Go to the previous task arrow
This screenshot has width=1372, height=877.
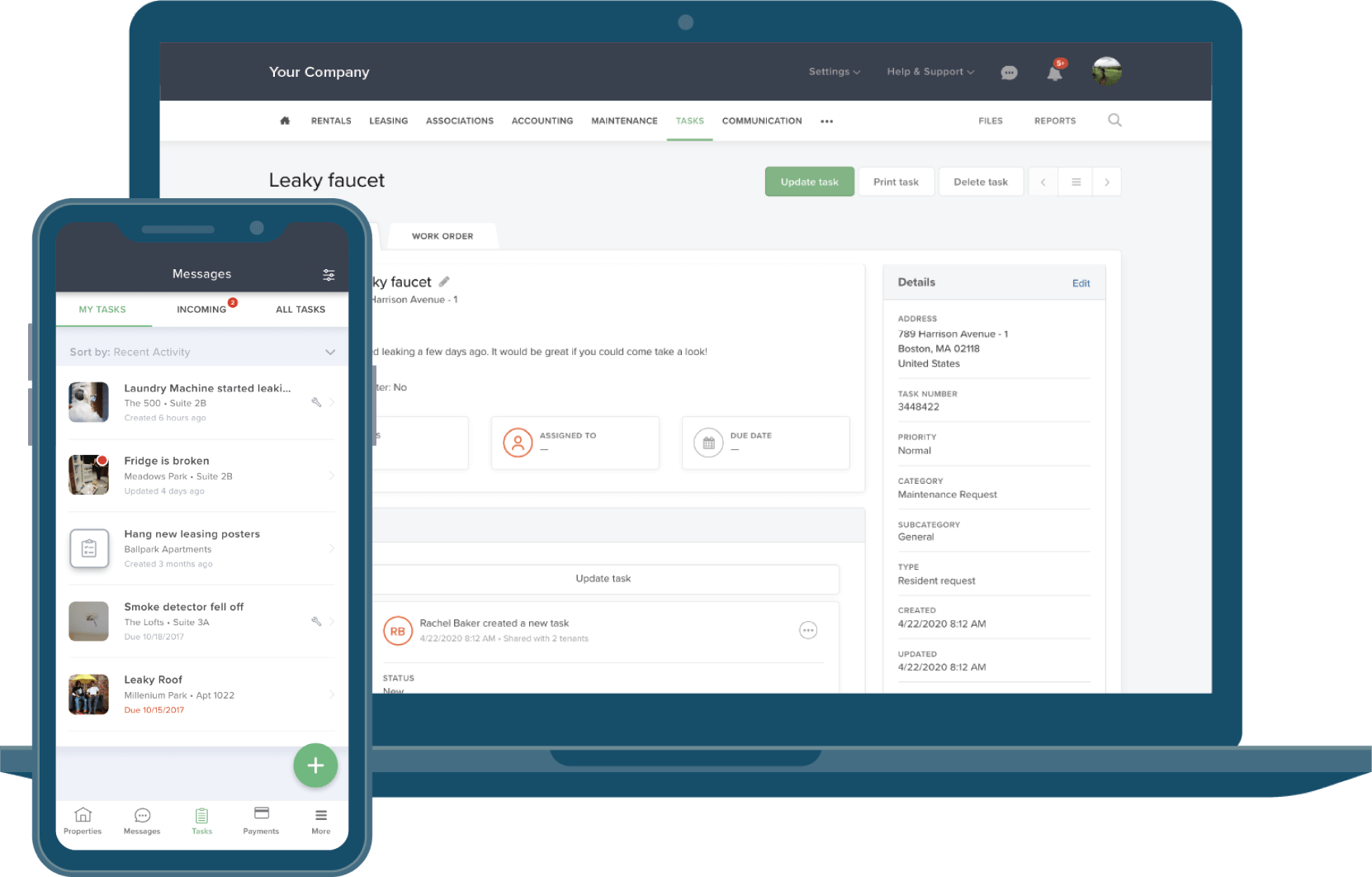(1043, 182)
